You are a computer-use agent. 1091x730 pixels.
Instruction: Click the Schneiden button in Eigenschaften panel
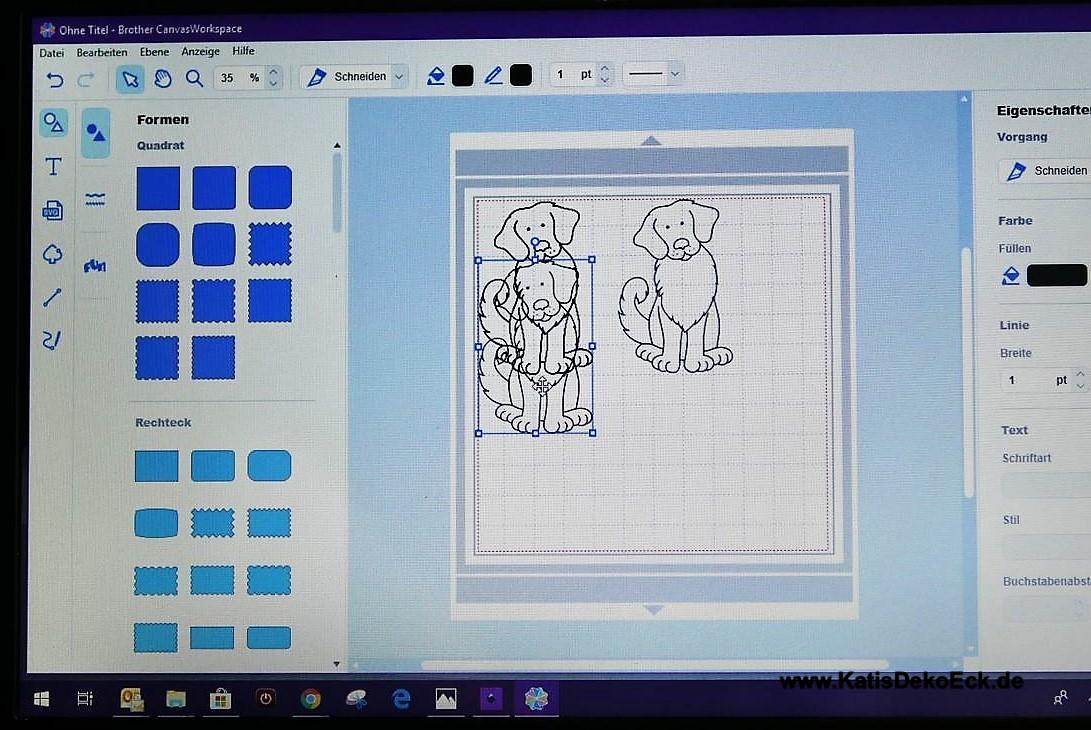[1045, 171]
